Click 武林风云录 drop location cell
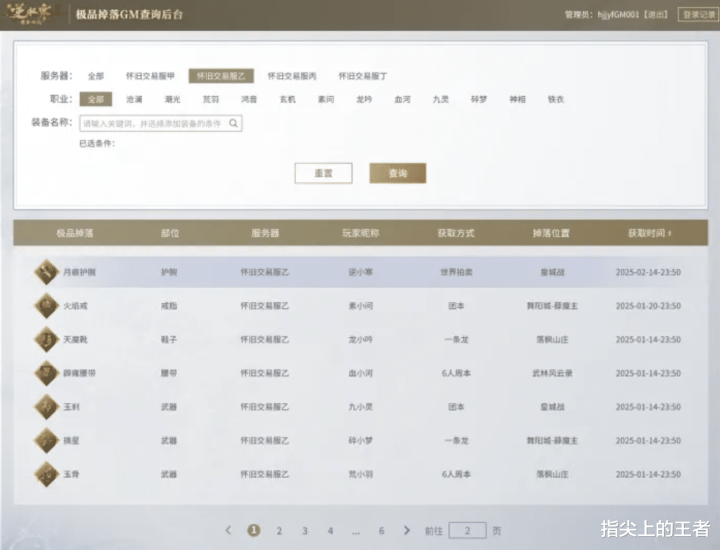 coord(552,373)
